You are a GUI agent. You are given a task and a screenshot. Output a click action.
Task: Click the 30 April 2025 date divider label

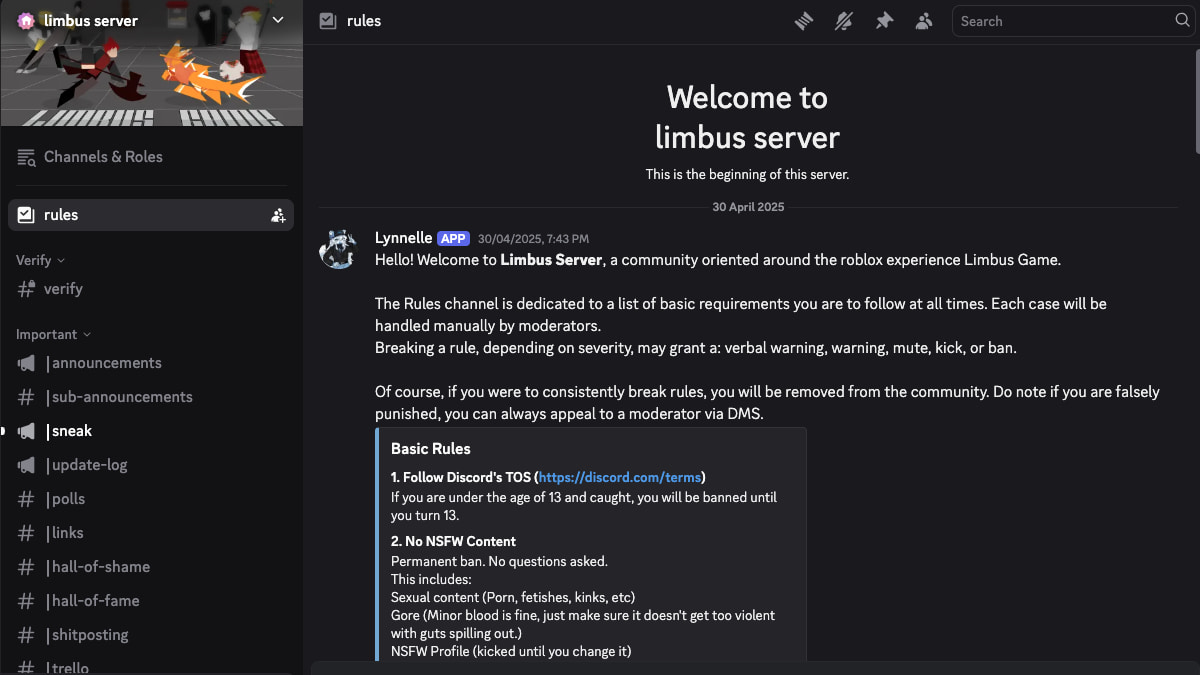(x=748, y=207)
